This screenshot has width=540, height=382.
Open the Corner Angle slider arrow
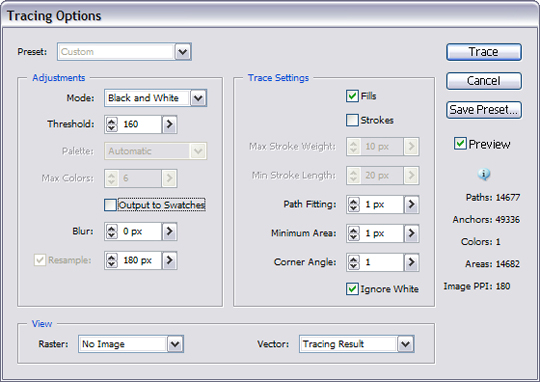click(x=411, y=262)
